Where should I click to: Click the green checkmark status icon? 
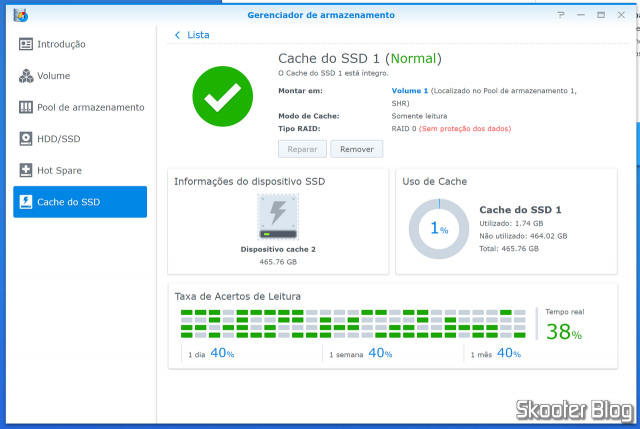pyautogui.click(x=222, y=96)
